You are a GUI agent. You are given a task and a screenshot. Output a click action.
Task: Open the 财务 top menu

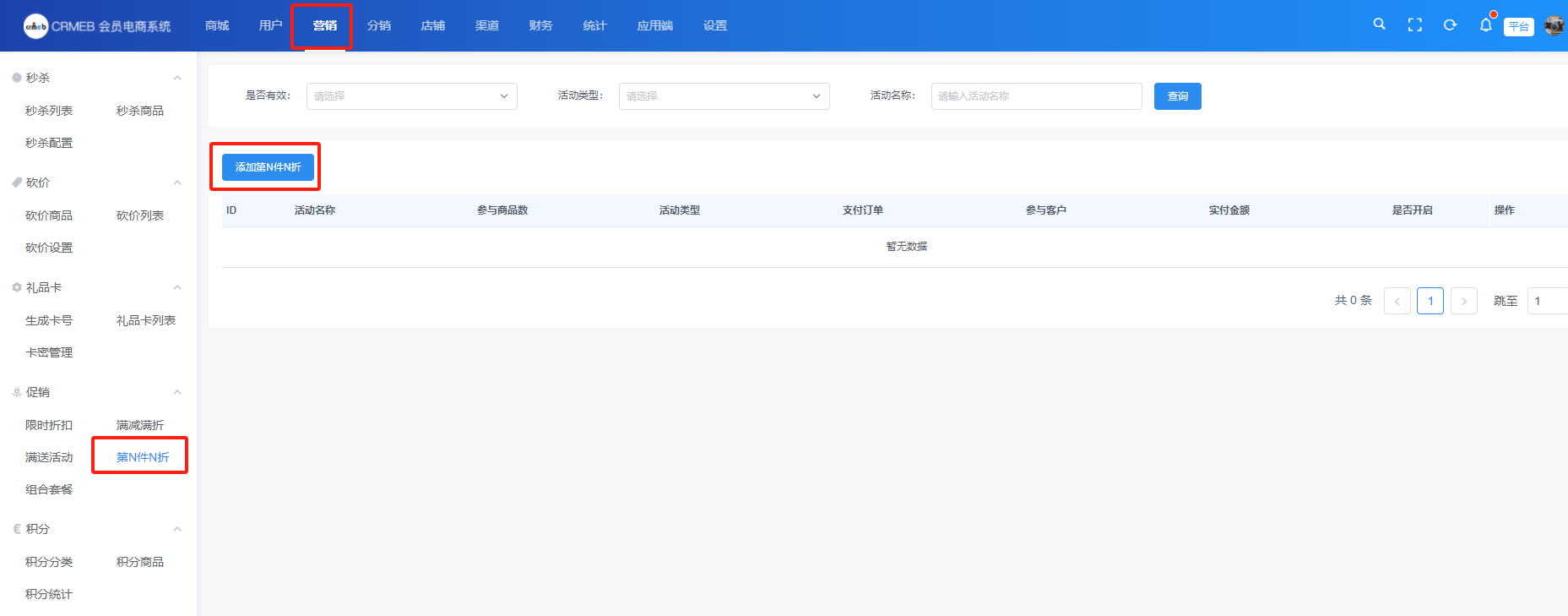[x=540, y=25]
